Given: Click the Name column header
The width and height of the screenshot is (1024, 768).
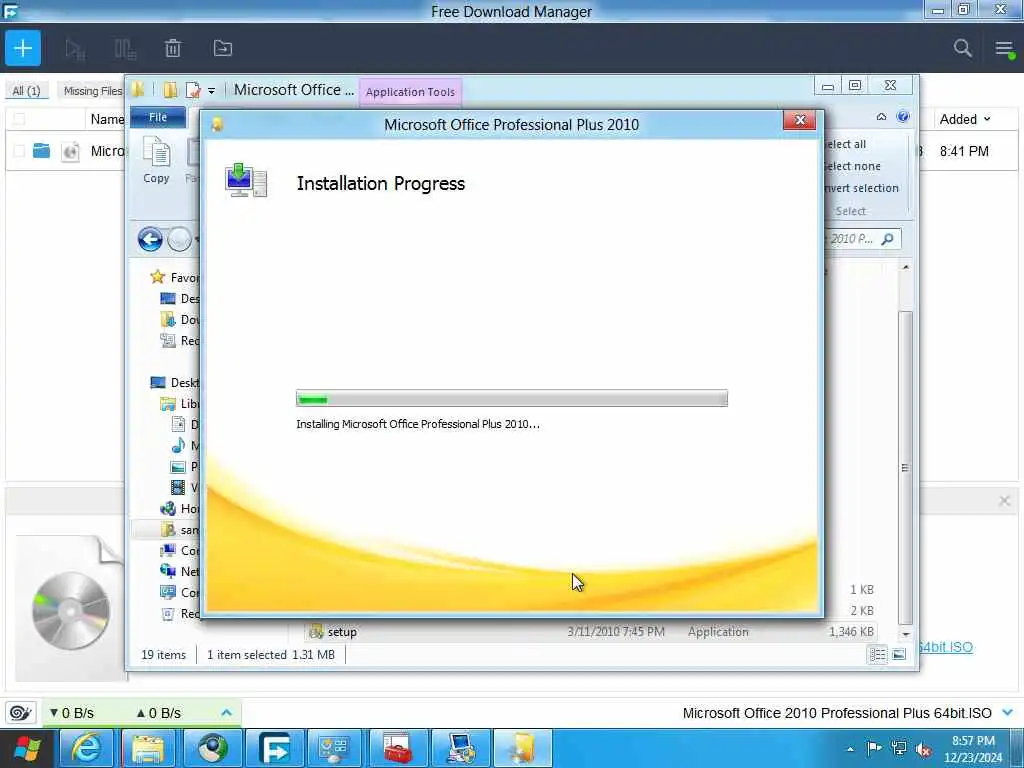Looking at the screenshot, I should (107, 120).
